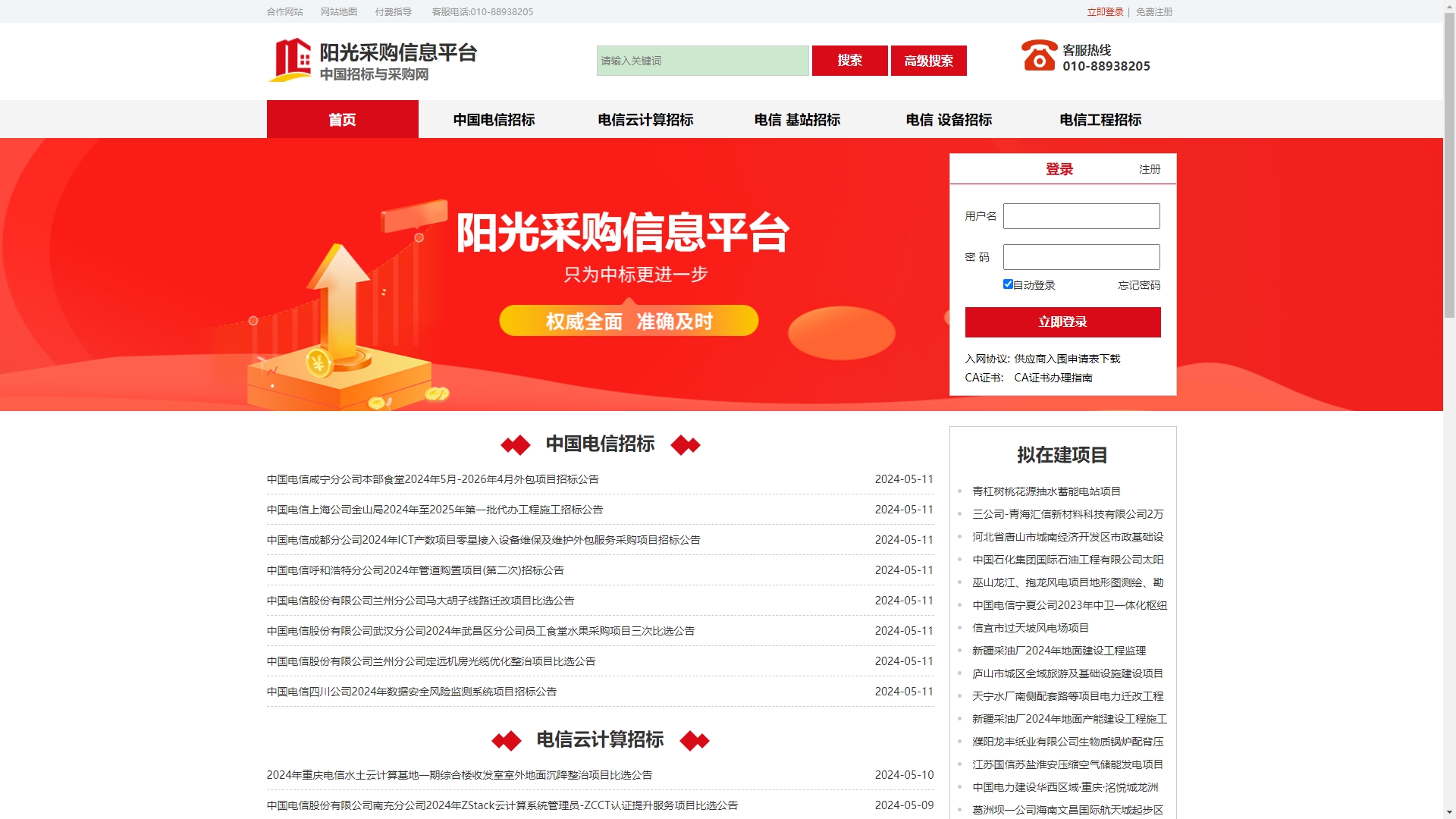This screenshot has height=819, width=1456.
Task: Open 江苏国信苏盐淮安压缩空气储能 project
Action: pyautogui.click(x=1068, y=764)
